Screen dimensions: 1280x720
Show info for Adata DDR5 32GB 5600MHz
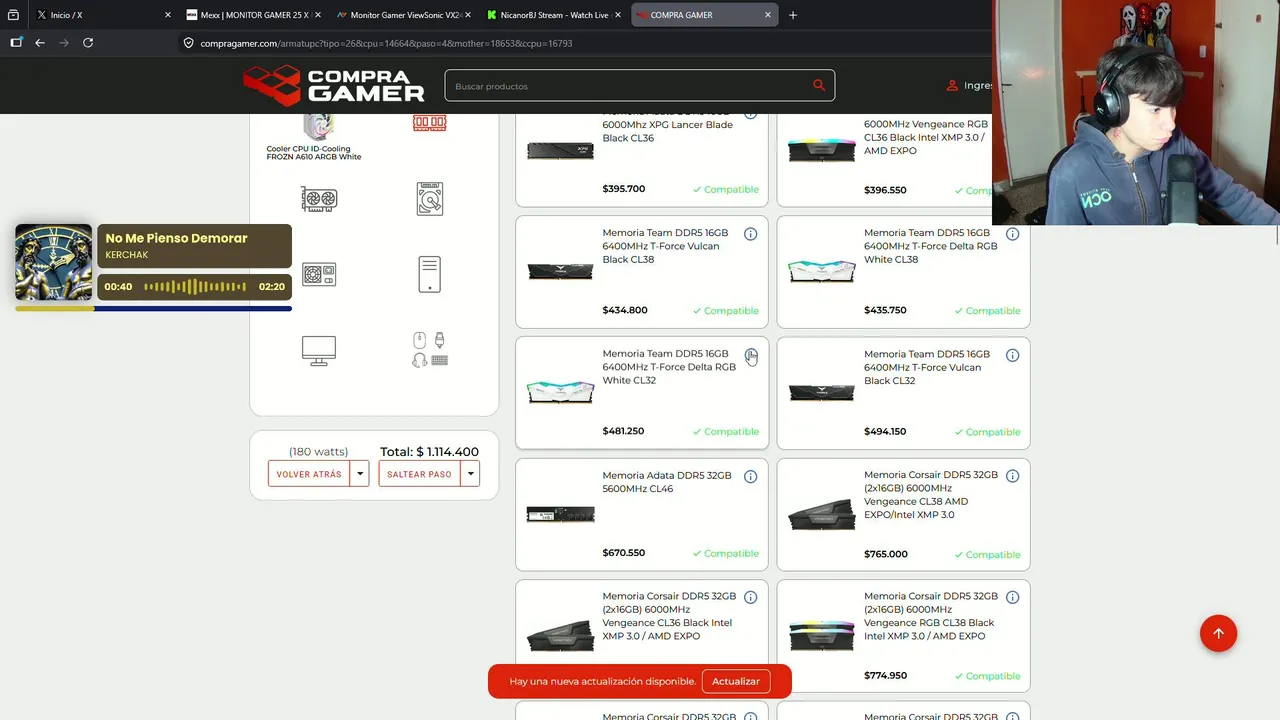(x=750, y=477)
